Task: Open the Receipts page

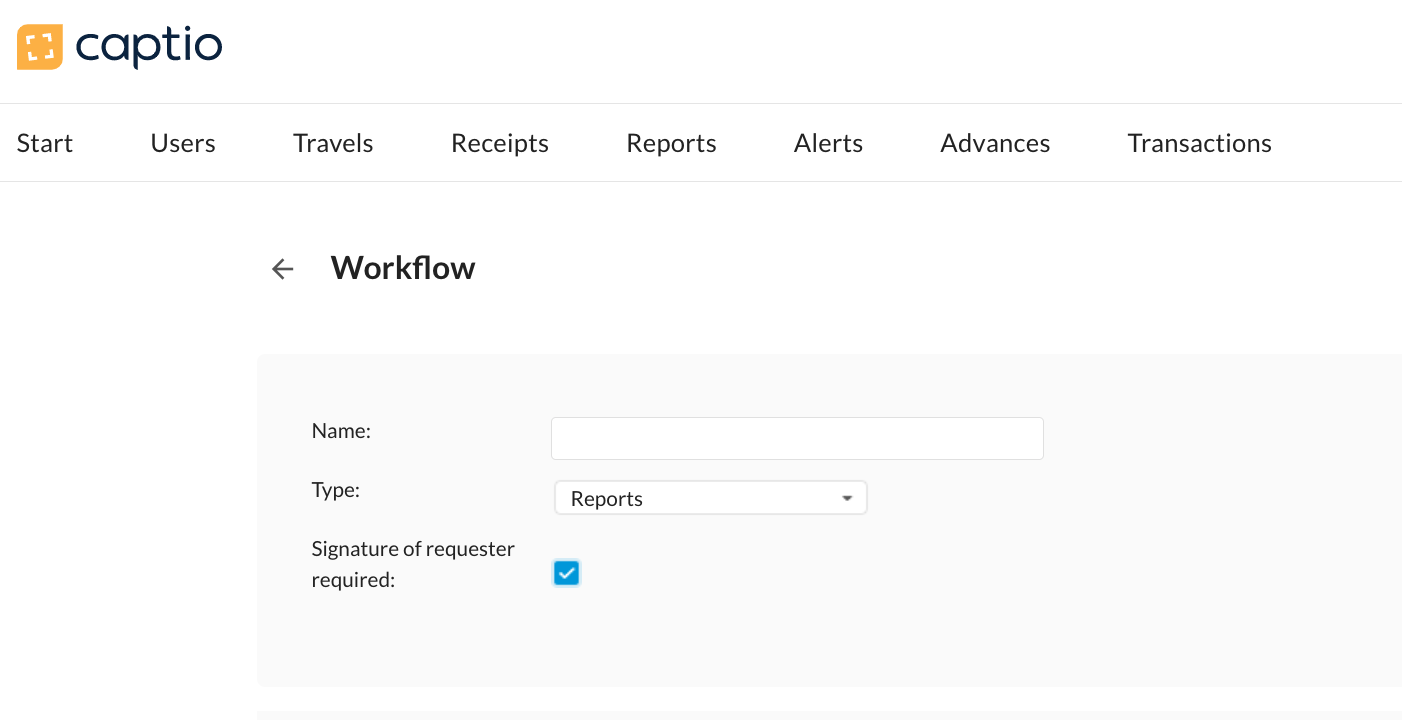Action: click(500, 143)
